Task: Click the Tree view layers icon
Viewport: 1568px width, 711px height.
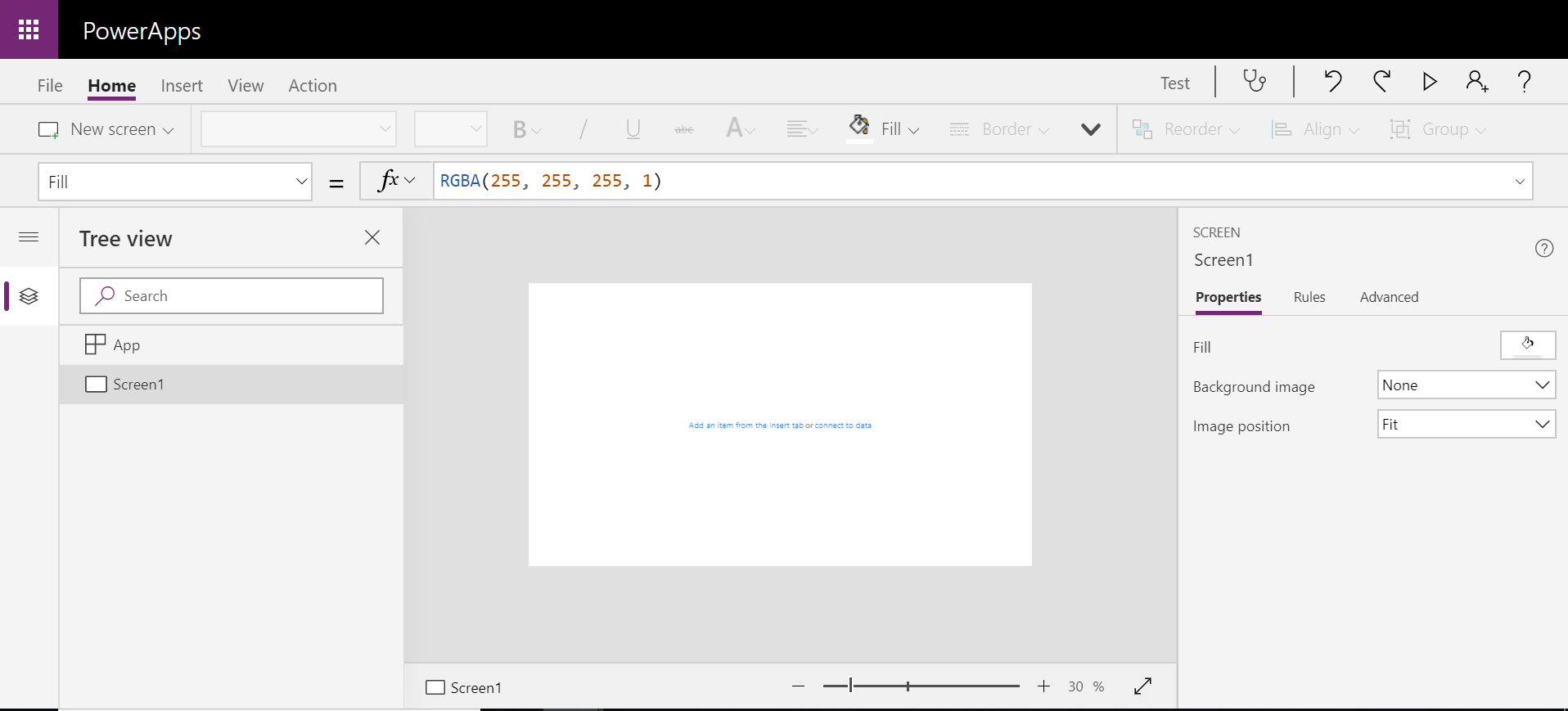Action: (29, 296)
